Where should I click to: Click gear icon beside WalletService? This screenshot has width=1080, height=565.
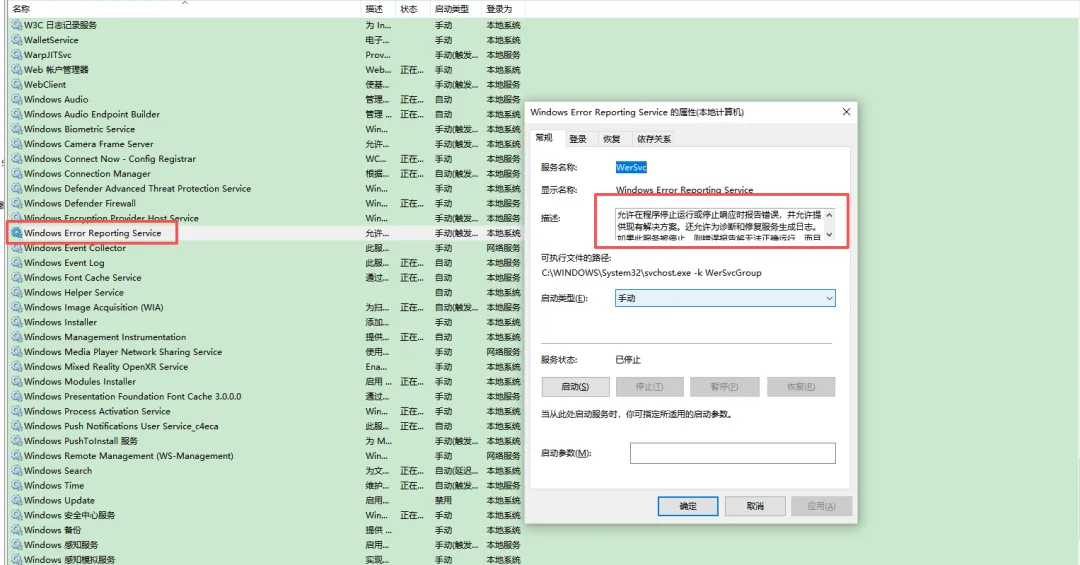coord(17,40)
